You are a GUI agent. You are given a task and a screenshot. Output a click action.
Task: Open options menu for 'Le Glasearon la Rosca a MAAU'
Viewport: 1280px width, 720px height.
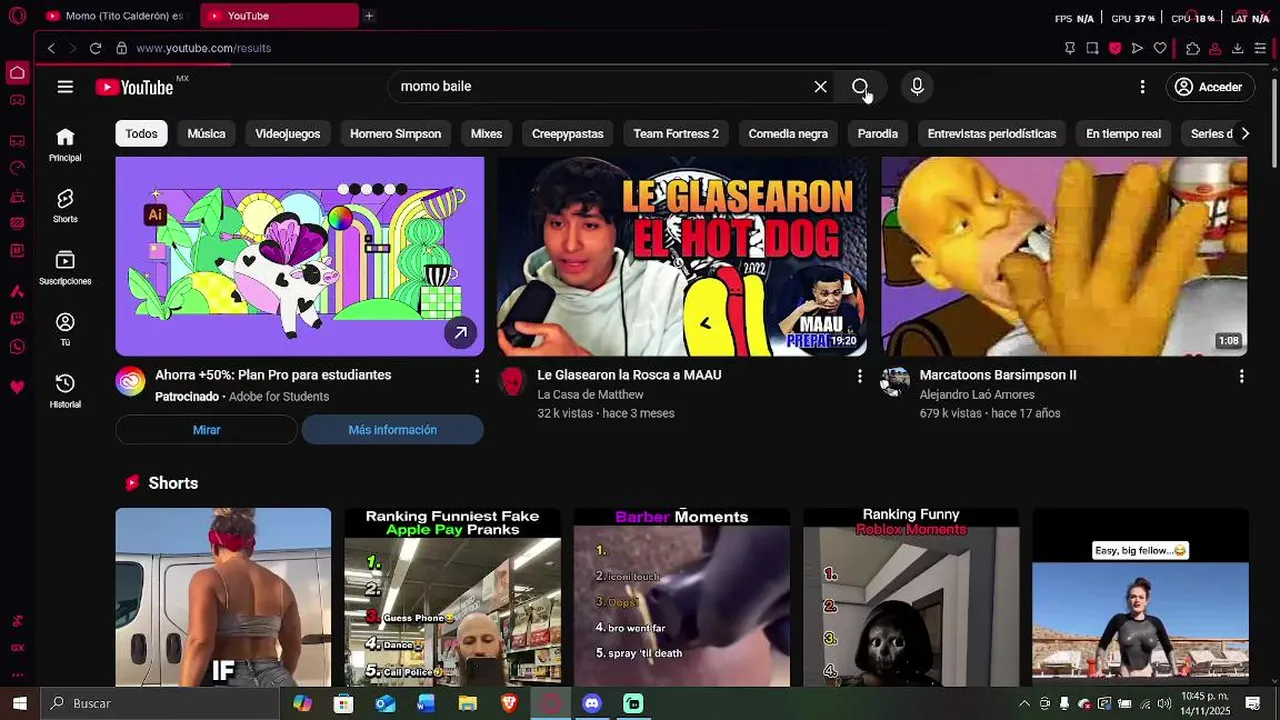(x=859, y=376)
